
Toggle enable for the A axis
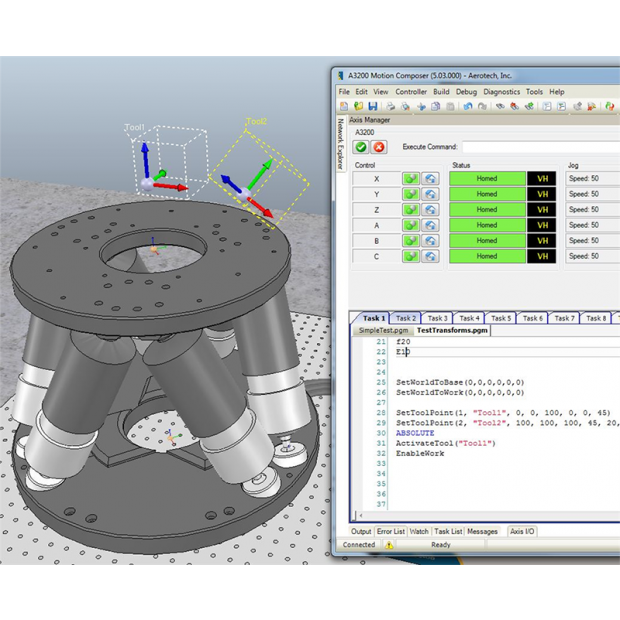(x=411, y=225)
